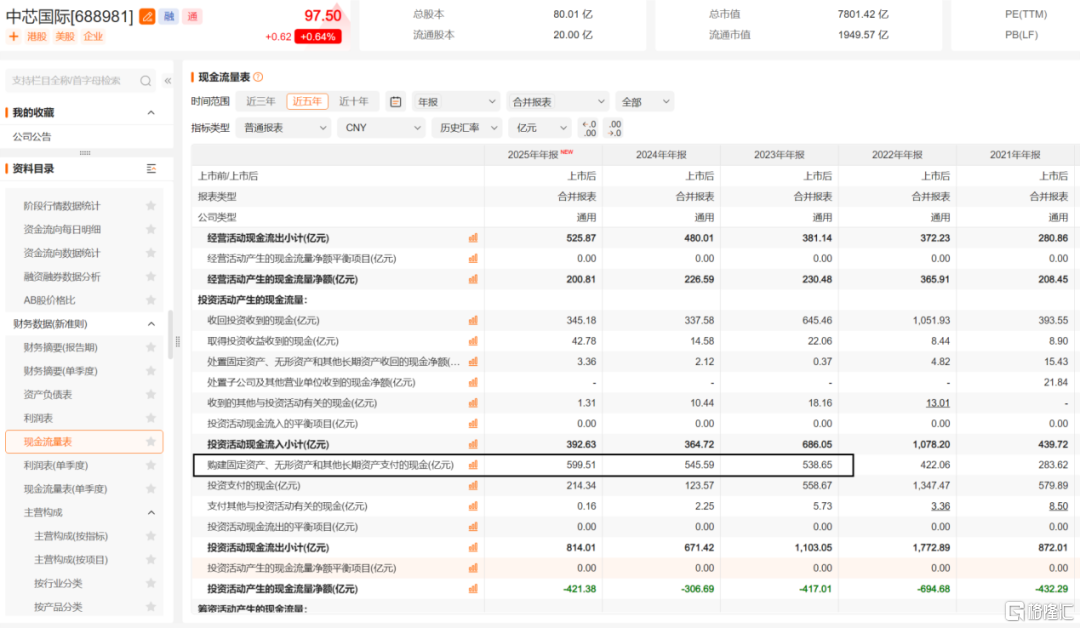Open the 合并报表 statement type dropdown

(x=557, y=102)
